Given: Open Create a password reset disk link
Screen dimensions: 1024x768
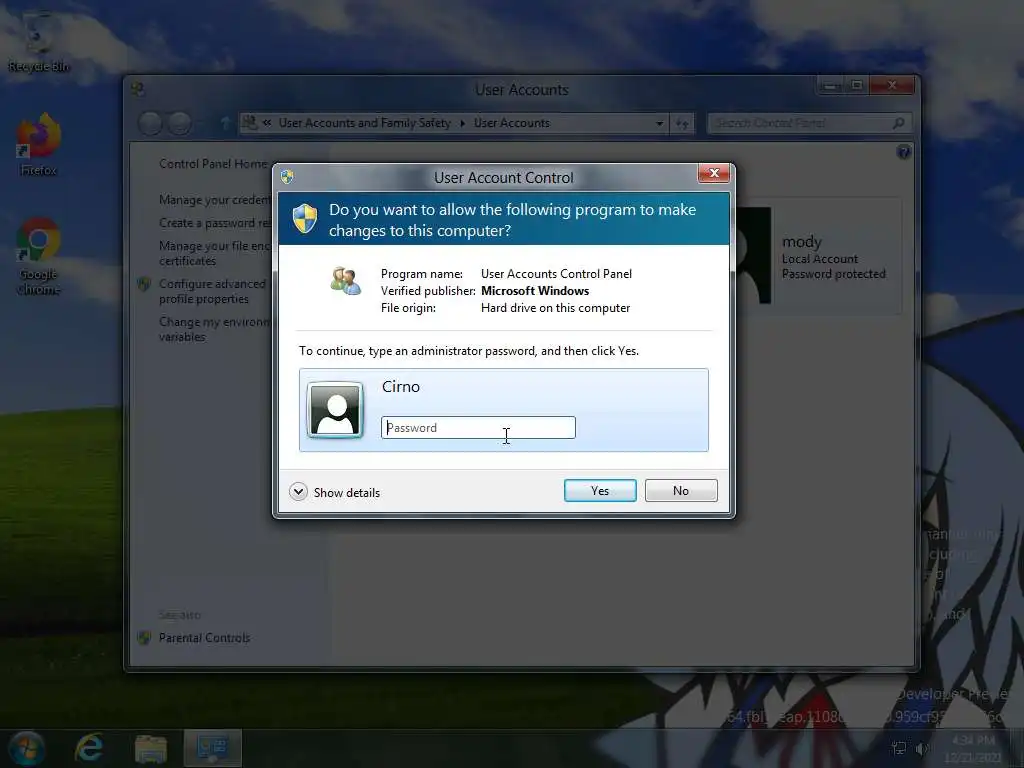Looking at the screenshot, I should click(215, 223).
